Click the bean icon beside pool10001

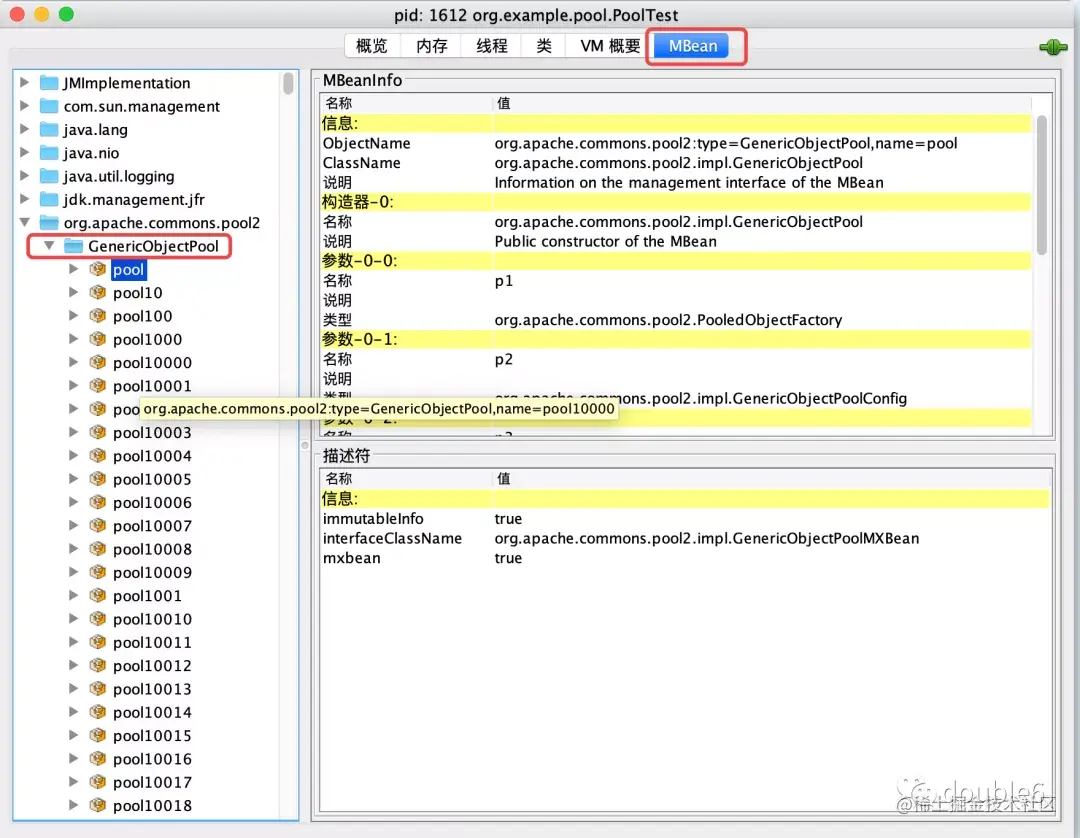click(x=98, y=386)
